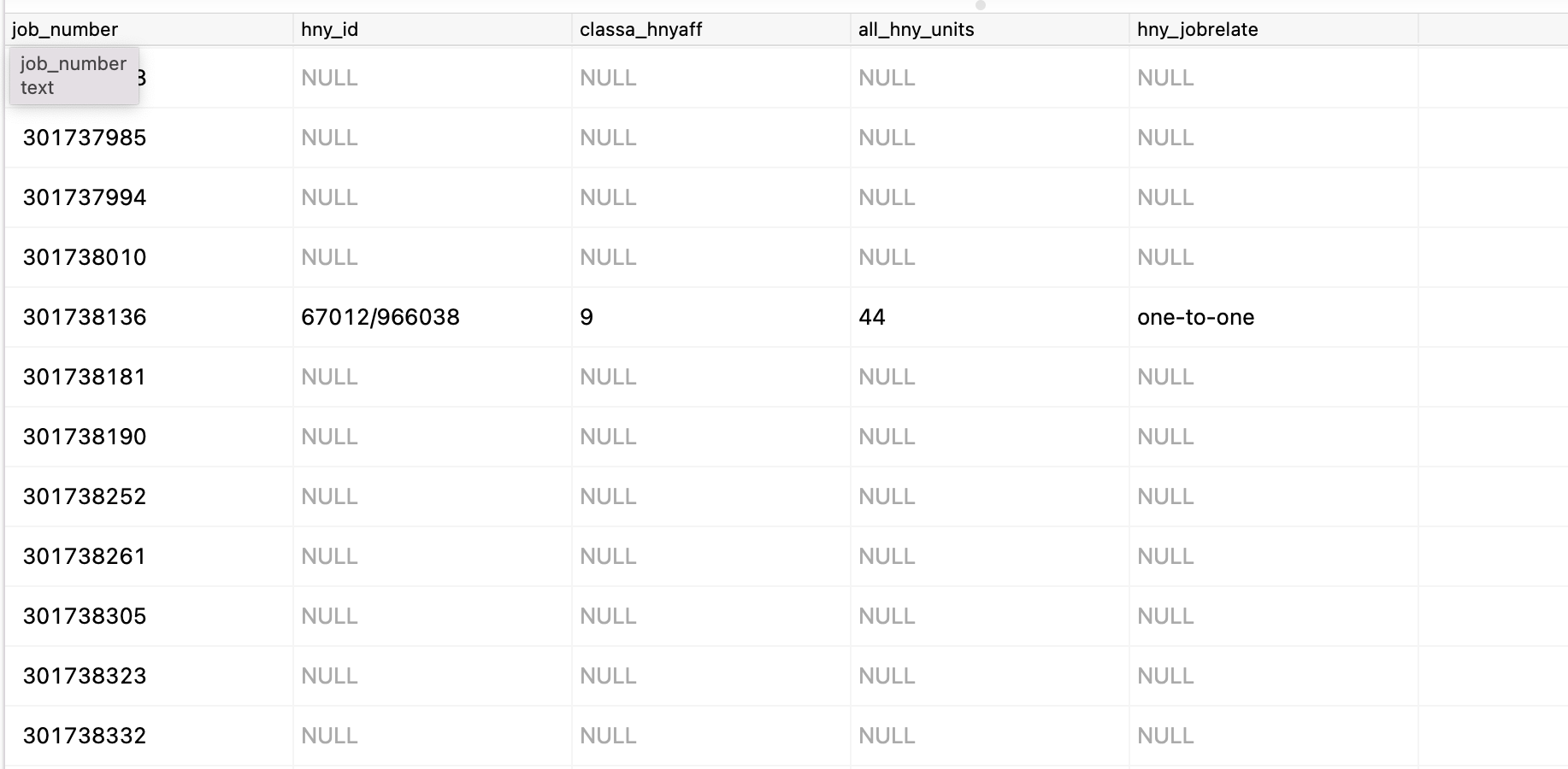Screen dimensions: 1568x769
Task: Select the hny_jobrelate column header
Action: click(x=1196, y=28)
